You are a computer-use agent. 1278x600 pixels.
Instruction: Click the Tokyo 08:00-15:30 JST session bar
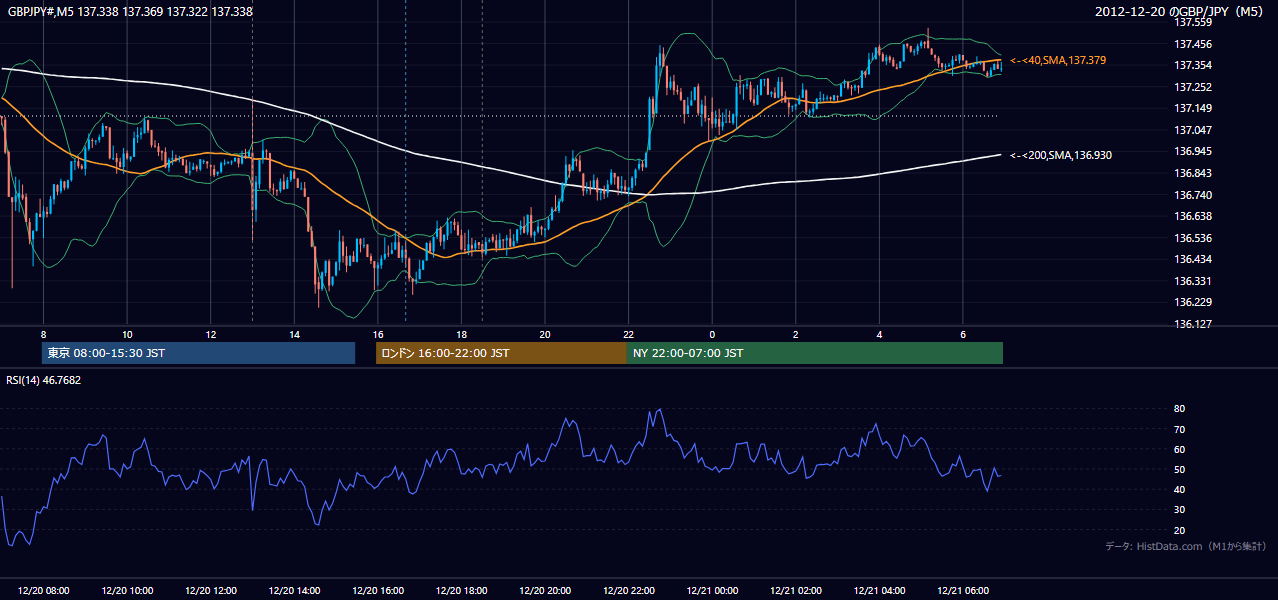(199, 353)
